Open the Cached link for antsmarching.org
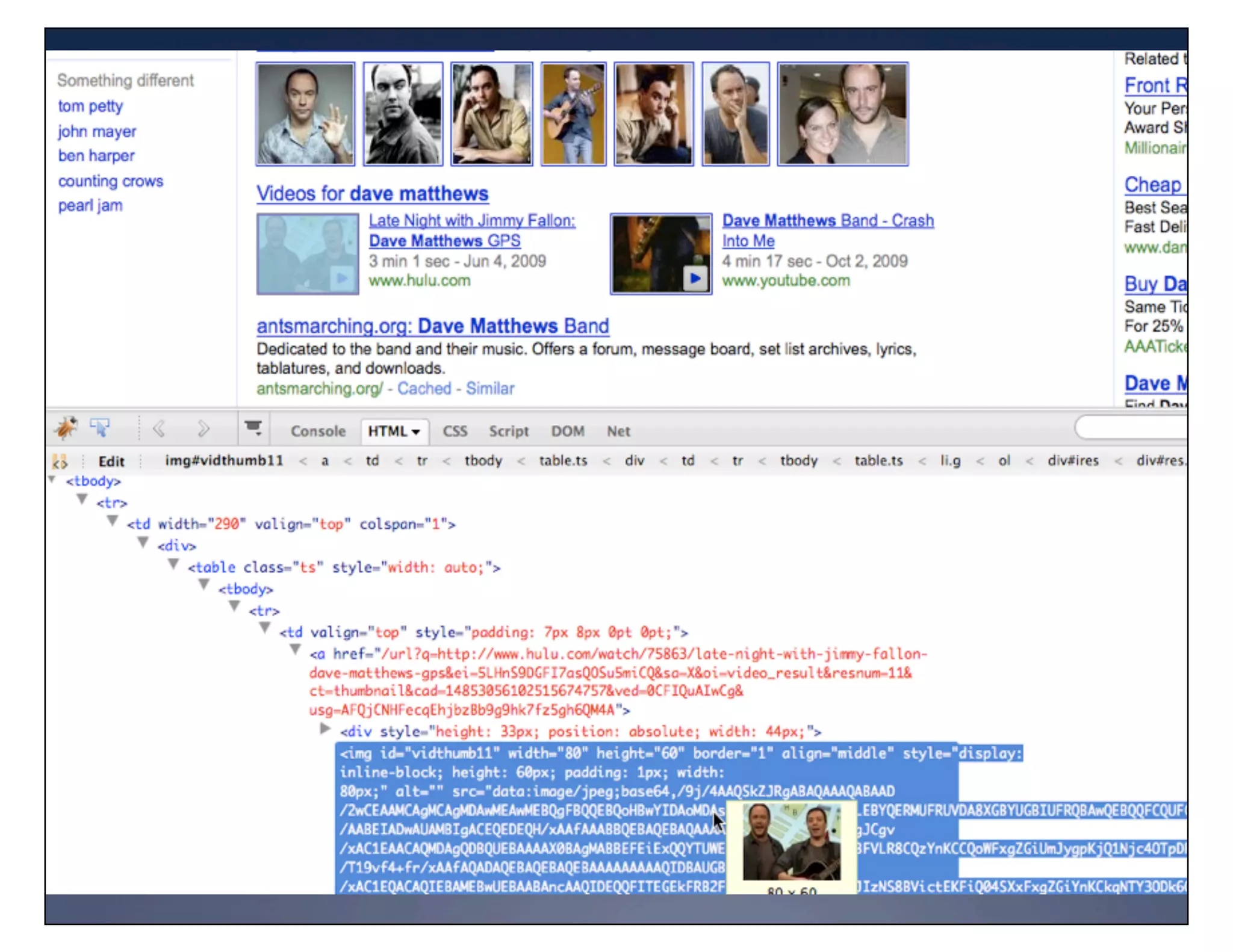 click(x=424, y=389)
